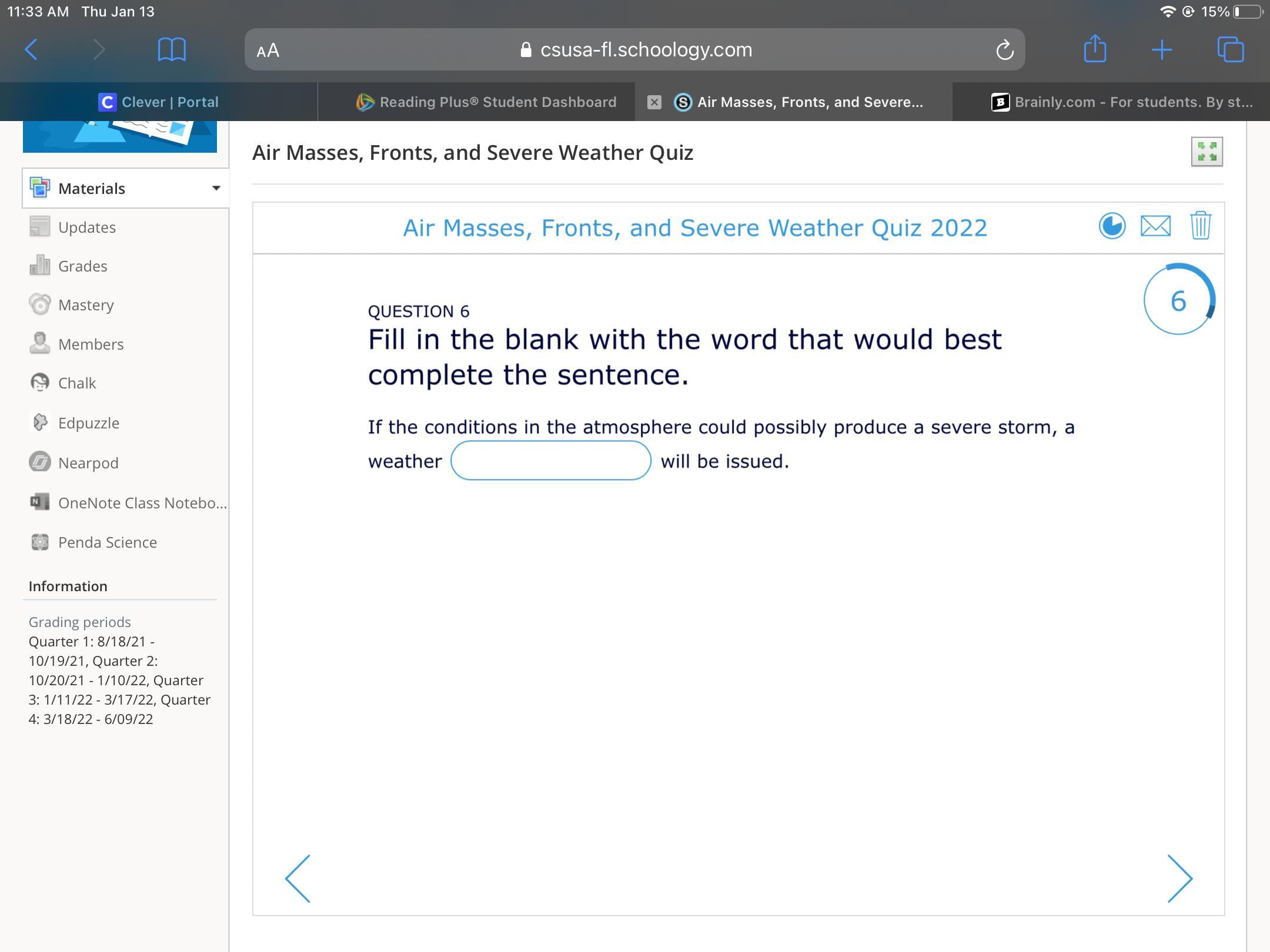Open the AA reader text size menu
This screenshot has height=952, width=1270.
click(268, 51)
